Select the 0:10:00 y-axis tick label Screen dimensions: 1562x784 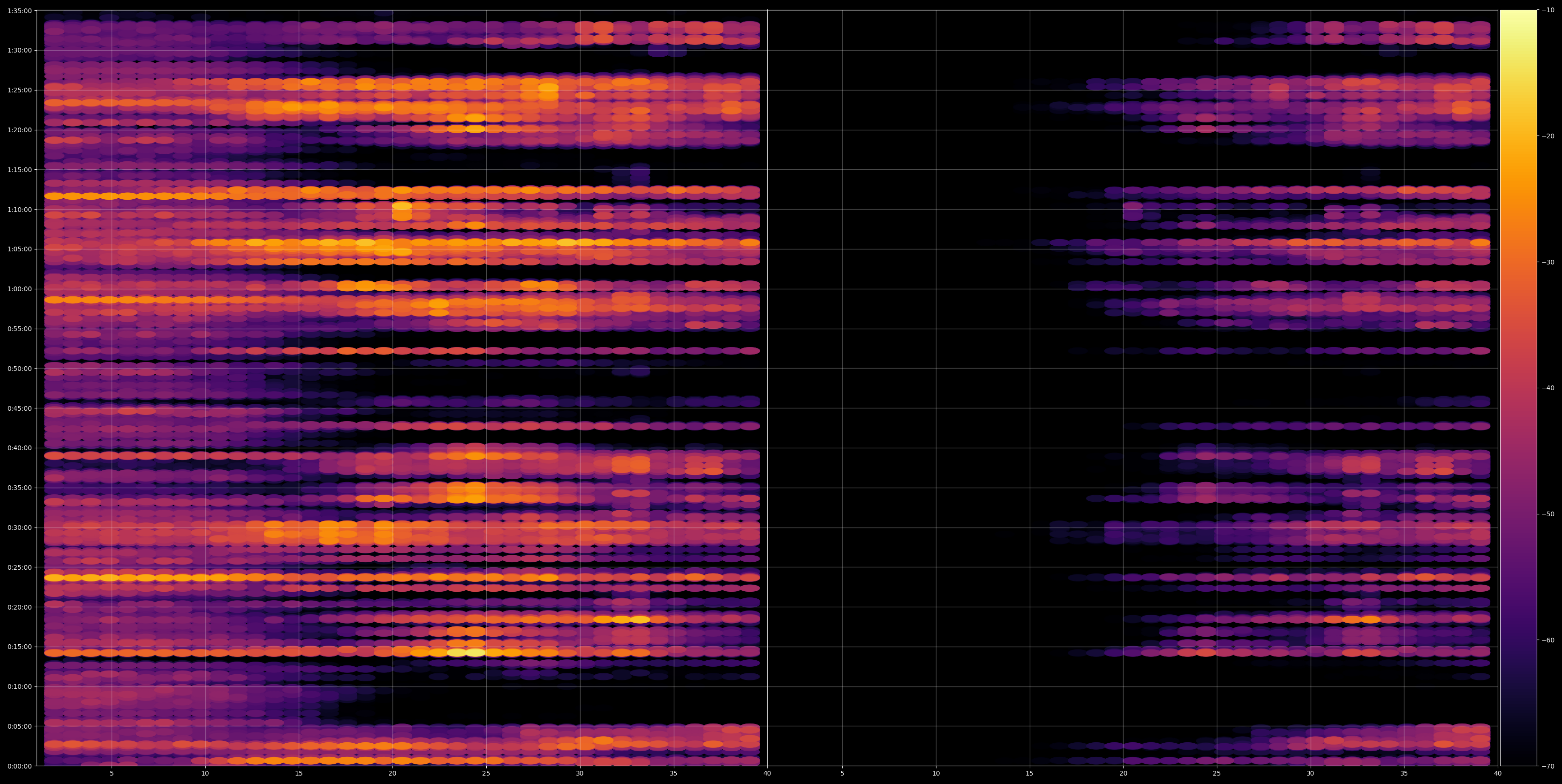(20, 686)
